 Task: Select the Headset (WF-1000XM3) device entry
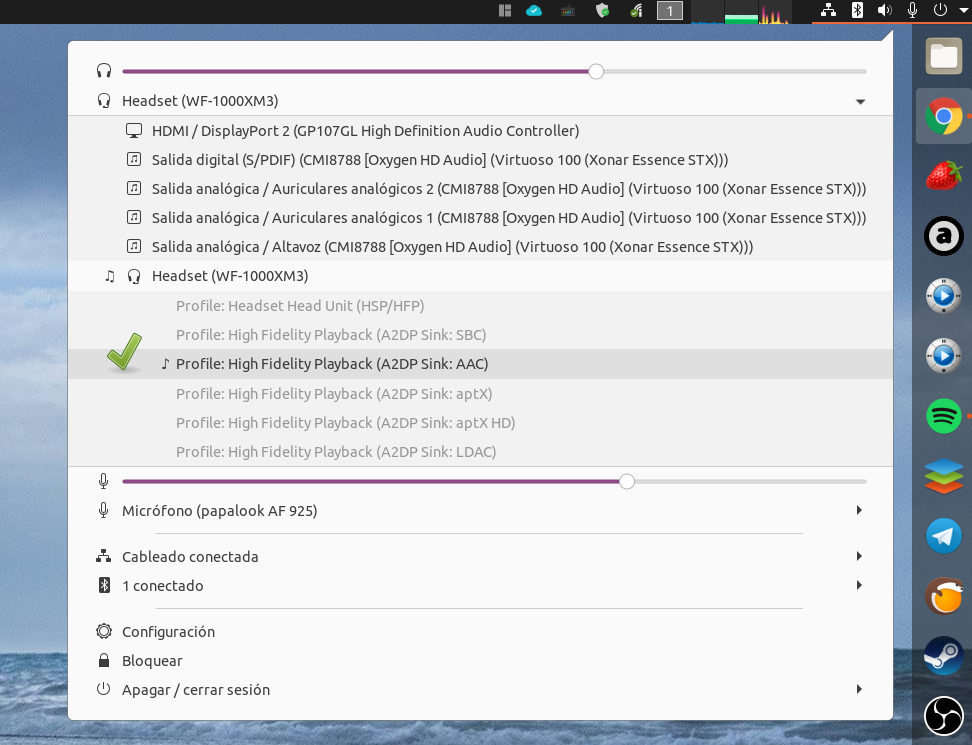point(480,276)
